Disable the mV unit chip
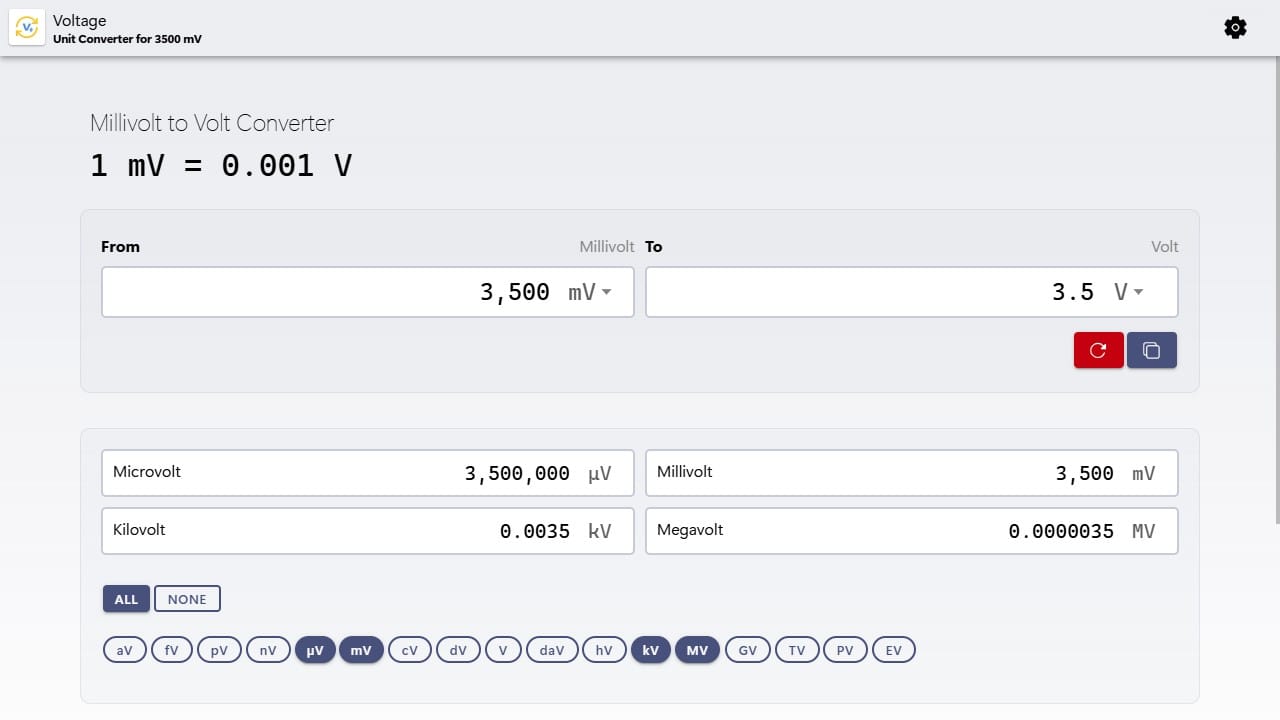1280x720 pixels. [x=361, y=649]
